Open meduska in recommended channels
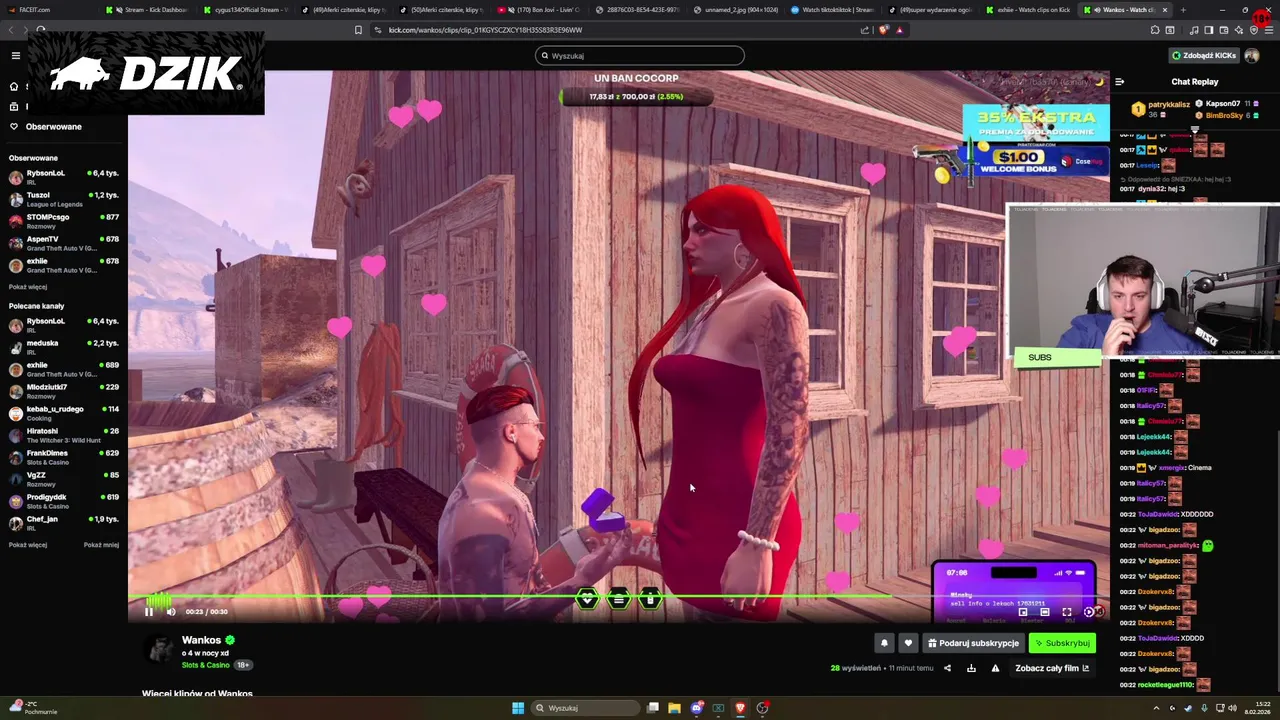 coord(64,347)
